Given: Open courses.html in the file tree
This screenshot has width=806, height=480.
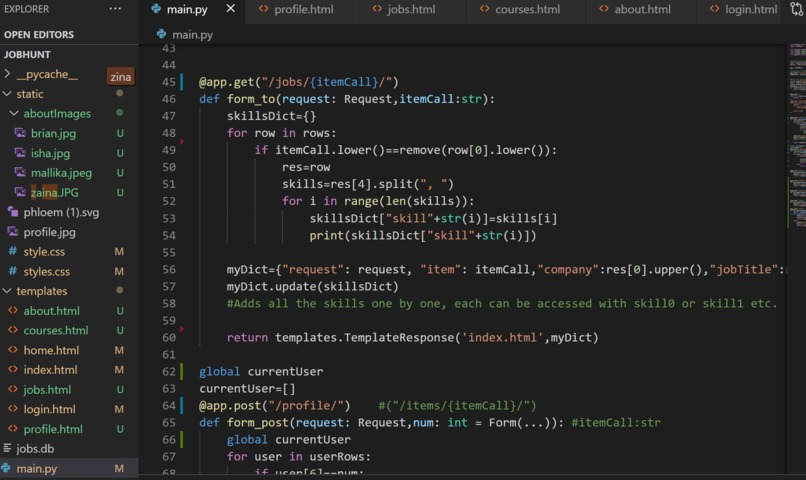Looking at the screenshot, I should (x=56, y=330).
